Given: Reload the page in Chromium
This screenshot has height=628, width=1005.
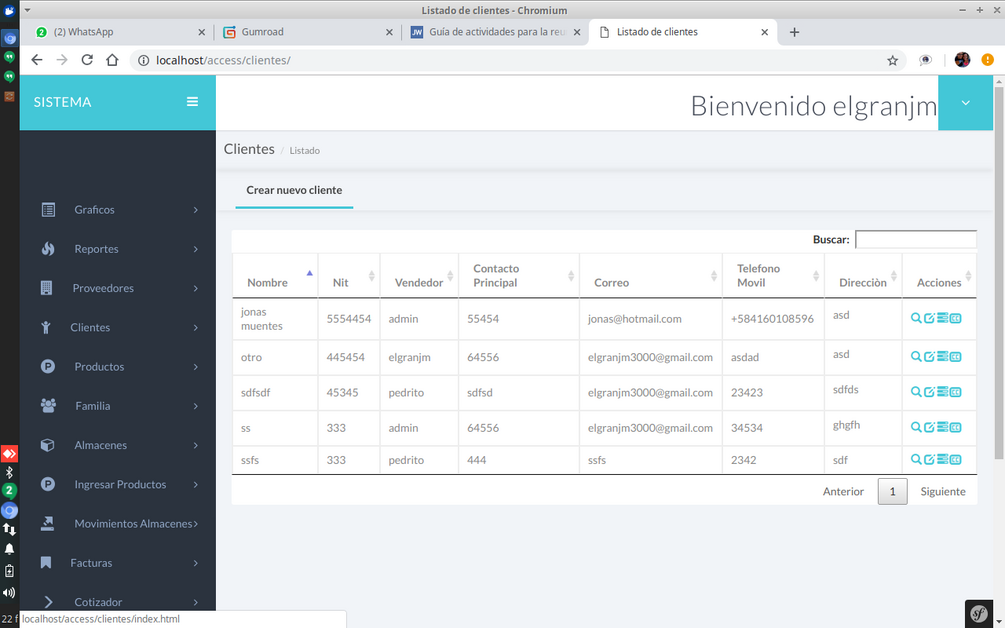Looking at the screenshot, I should pyautogui.click(x=87, y=60).
